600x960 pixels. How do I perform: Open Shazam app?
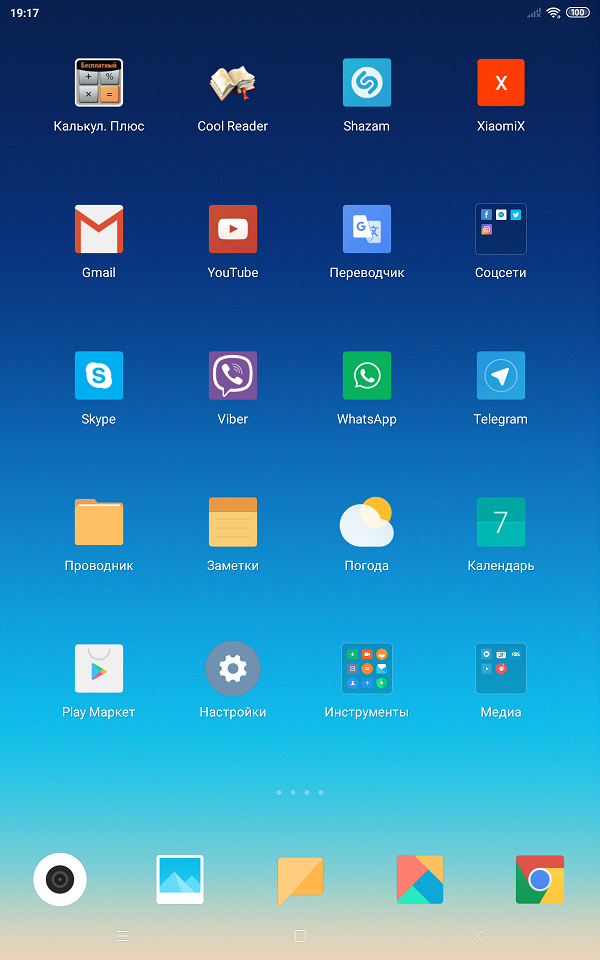(367, 83)
